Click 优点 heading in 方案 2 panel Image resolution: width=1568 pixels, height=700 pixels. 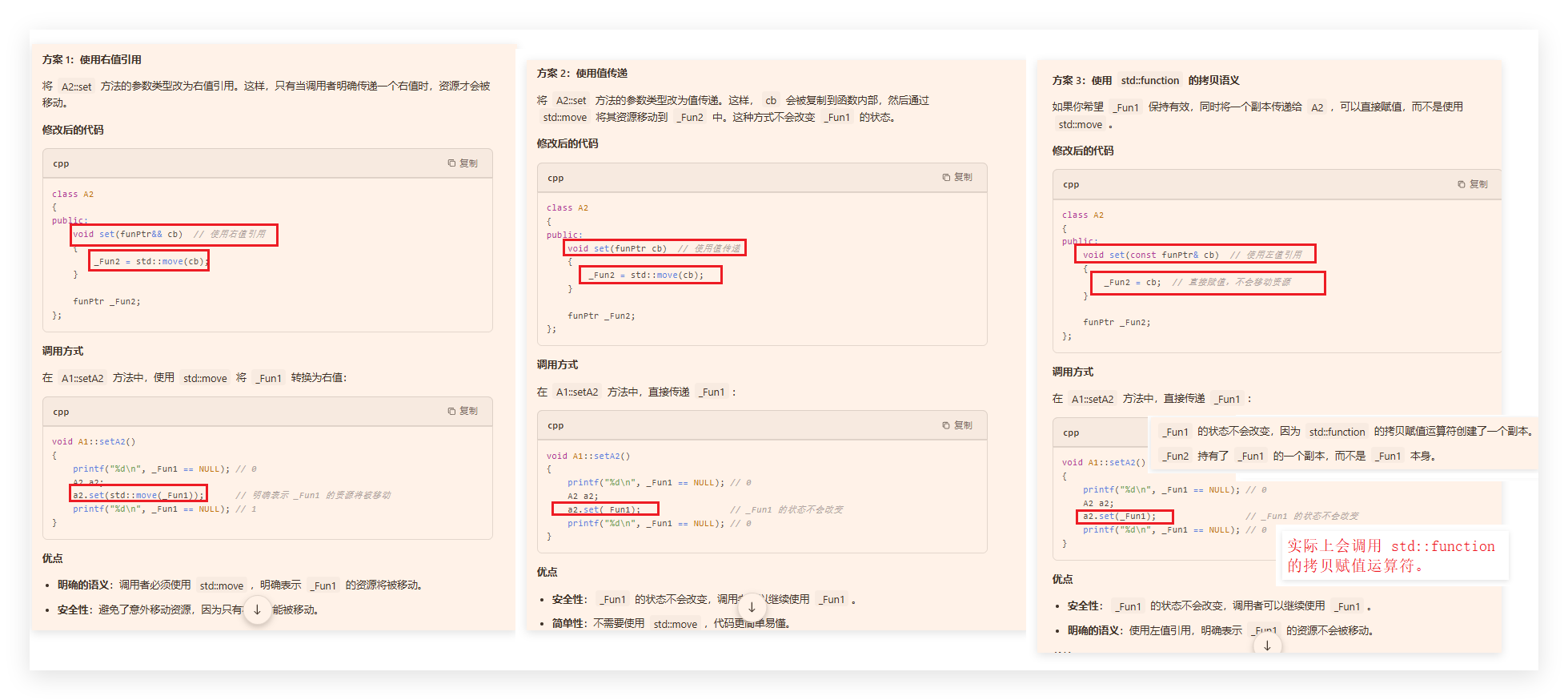click(547, 572)
